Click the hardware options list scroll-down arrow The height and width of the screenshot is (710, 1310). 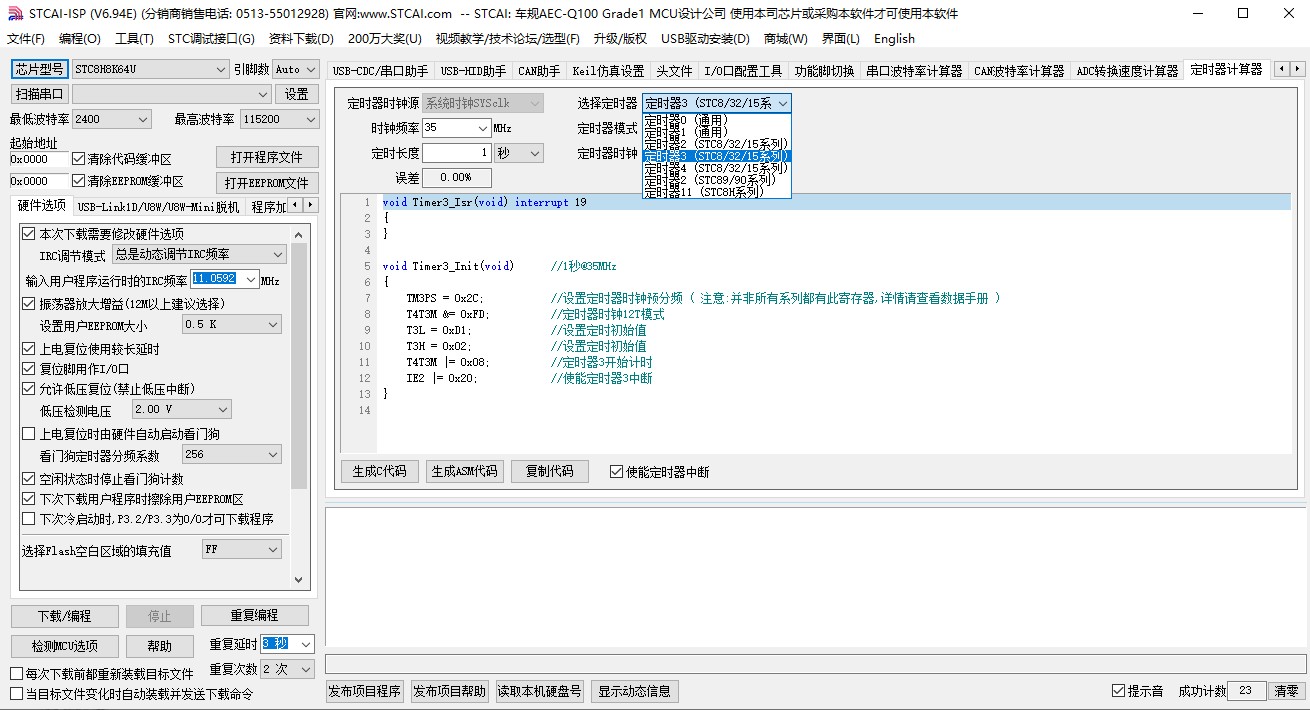[299, 579]
